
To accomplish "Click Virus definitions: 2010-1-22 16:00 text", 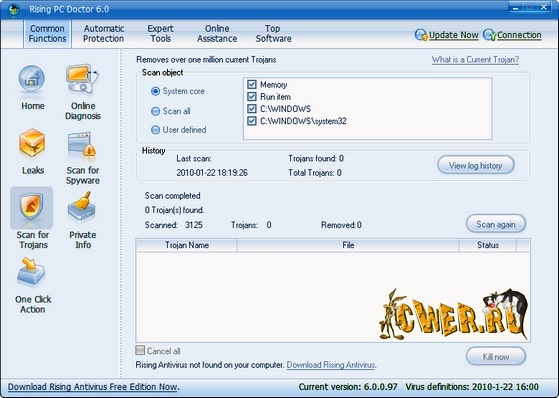I will [472, 387].
